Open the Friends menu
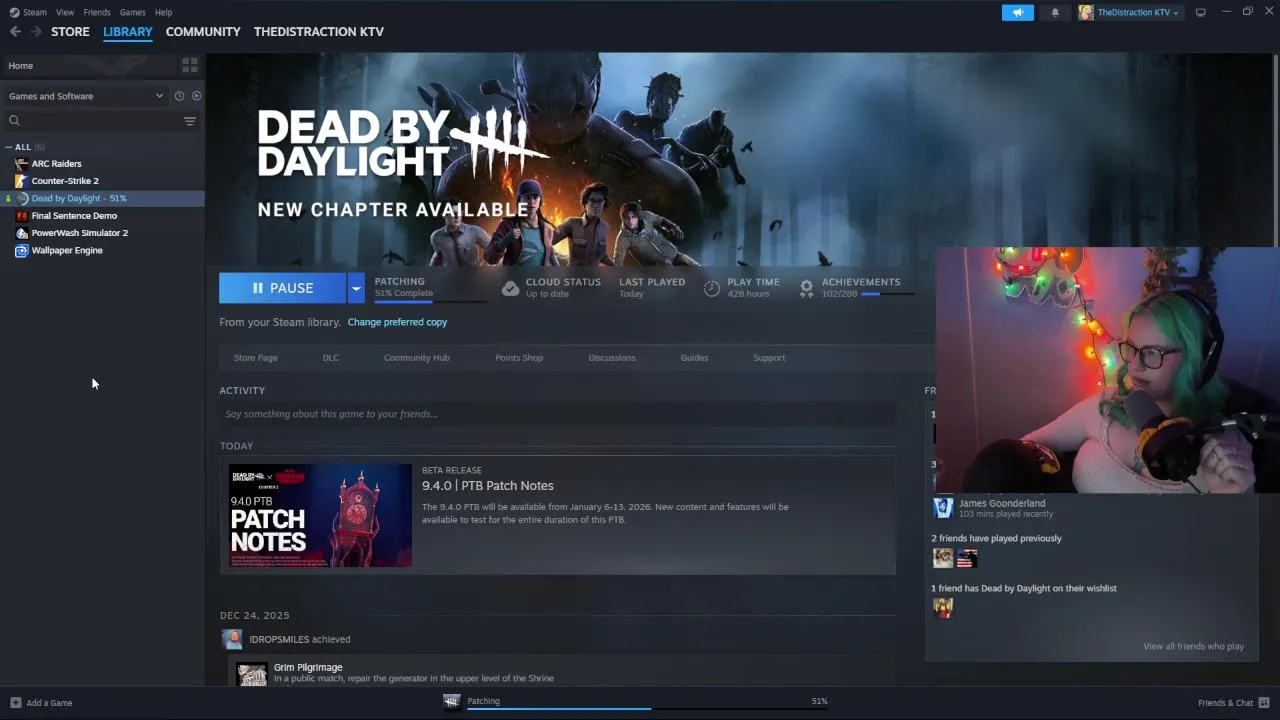The width and height of the screenshot is (1280, 720). click(x=97, y=12)
